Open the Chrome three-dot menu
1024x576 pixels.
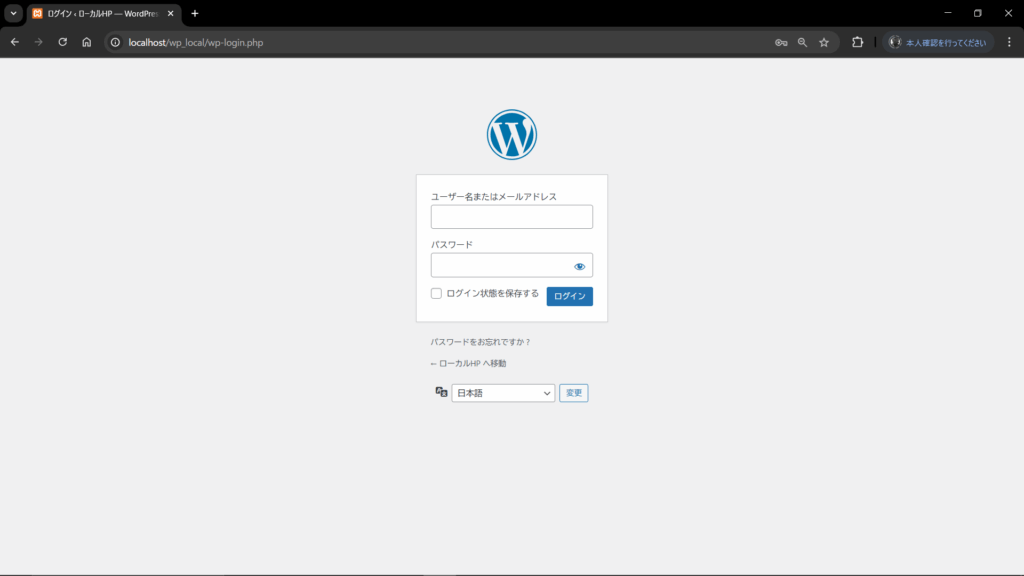(1009, 42)
